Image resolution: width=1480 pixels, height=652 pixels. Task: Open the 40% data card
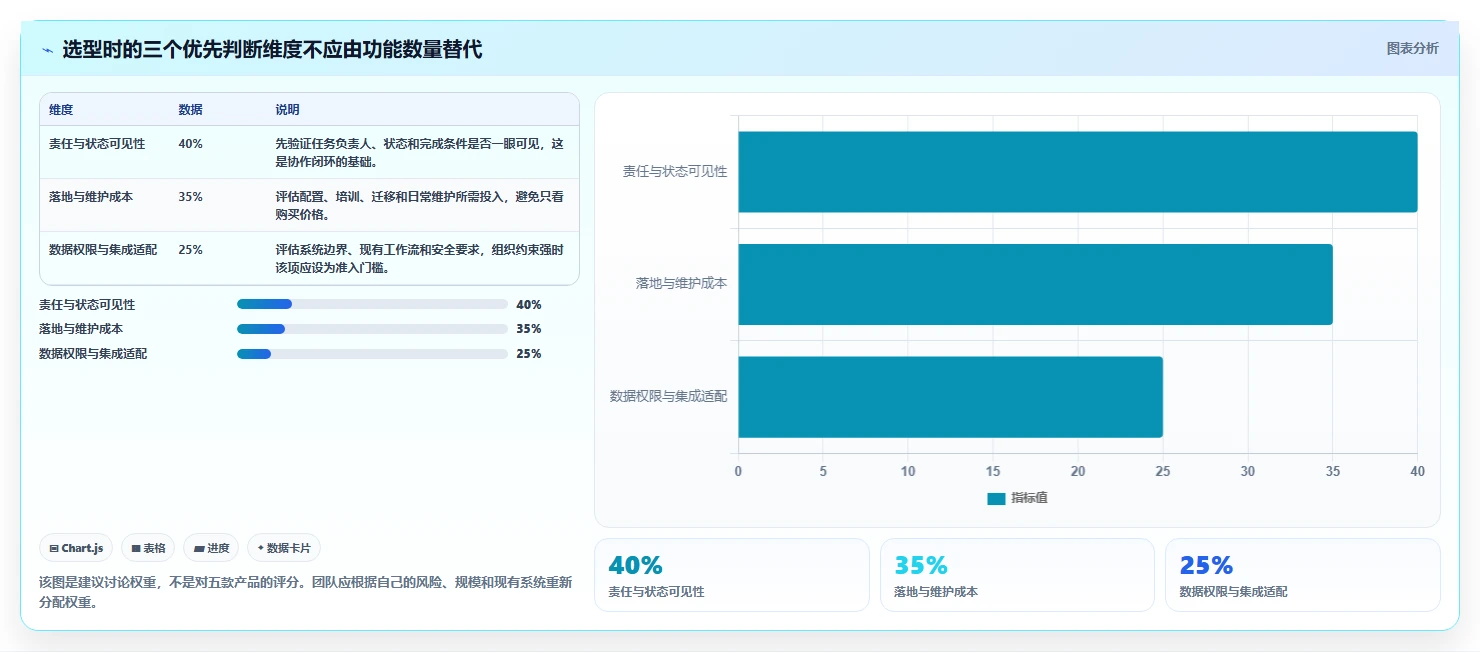coord(731,575)
